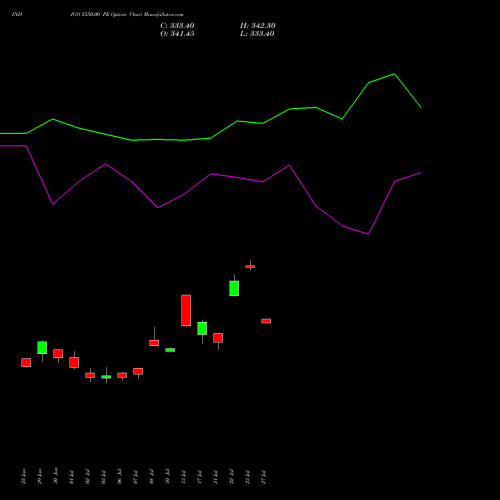Click the open value O: 341.45
Viewport: 500px width, 500px height.
tap(177, 34)
